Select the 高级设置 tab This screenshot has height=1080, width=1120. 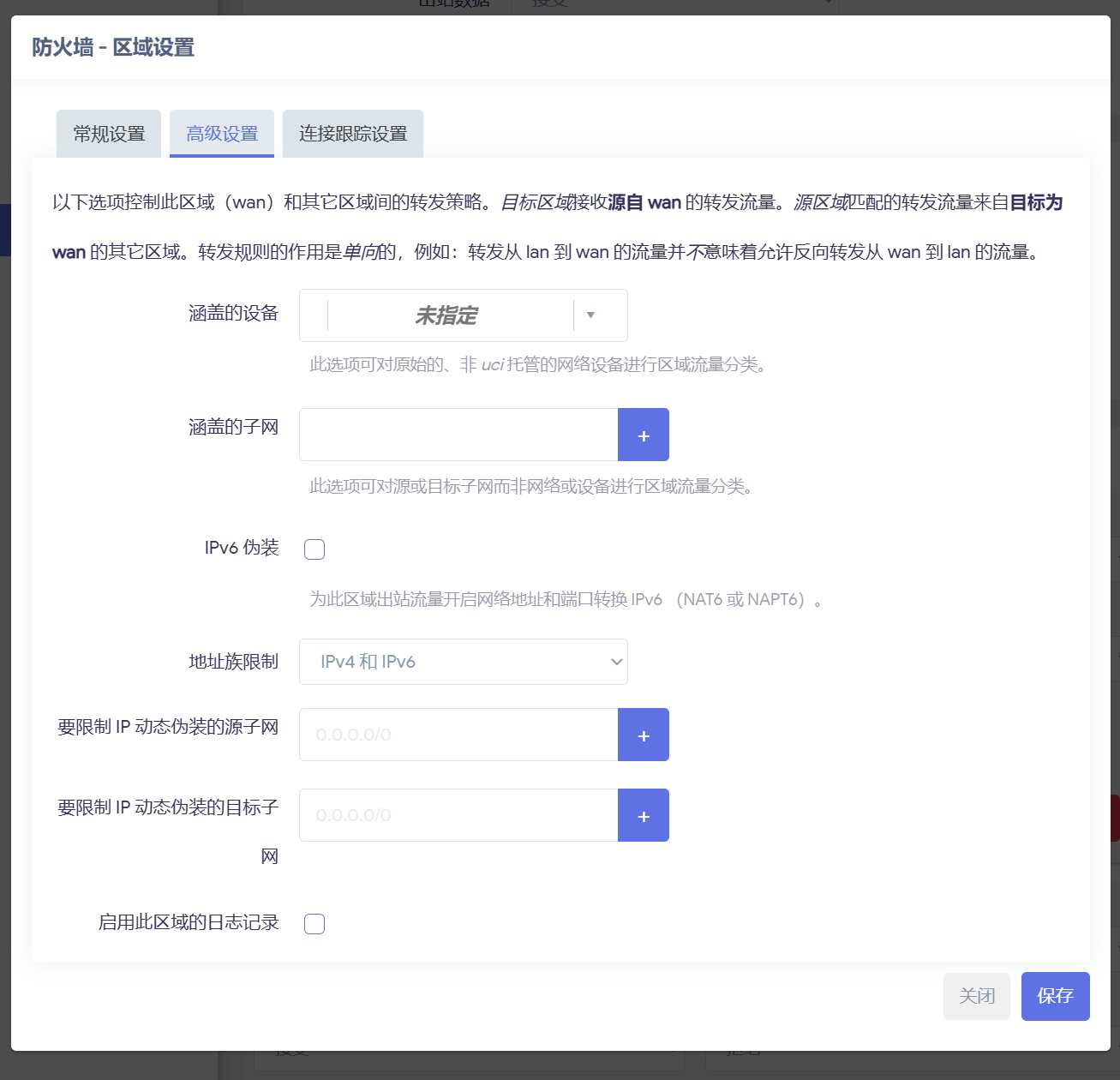point(222,134)
